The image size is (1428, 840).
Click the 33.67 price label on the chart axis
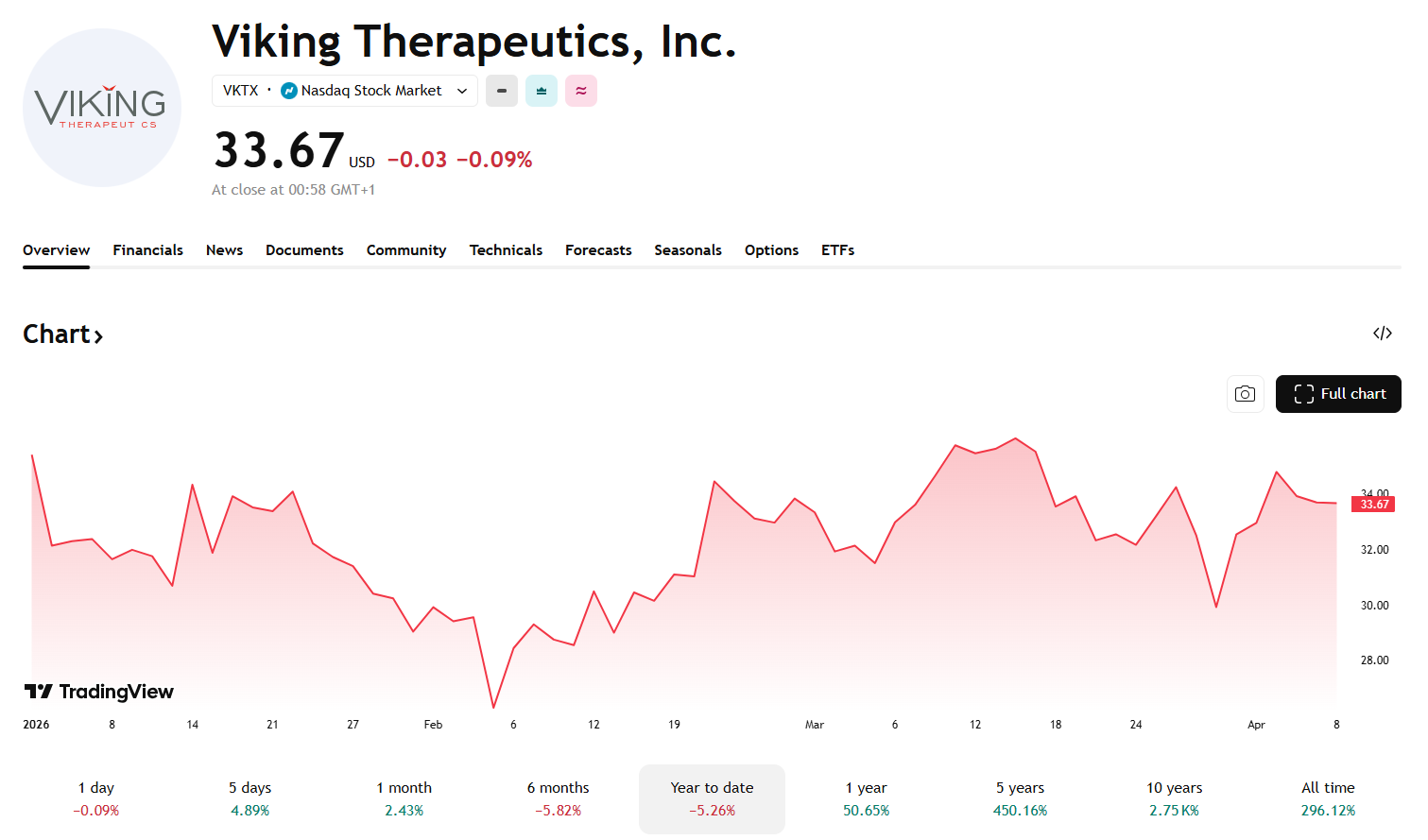[1372, 504]
